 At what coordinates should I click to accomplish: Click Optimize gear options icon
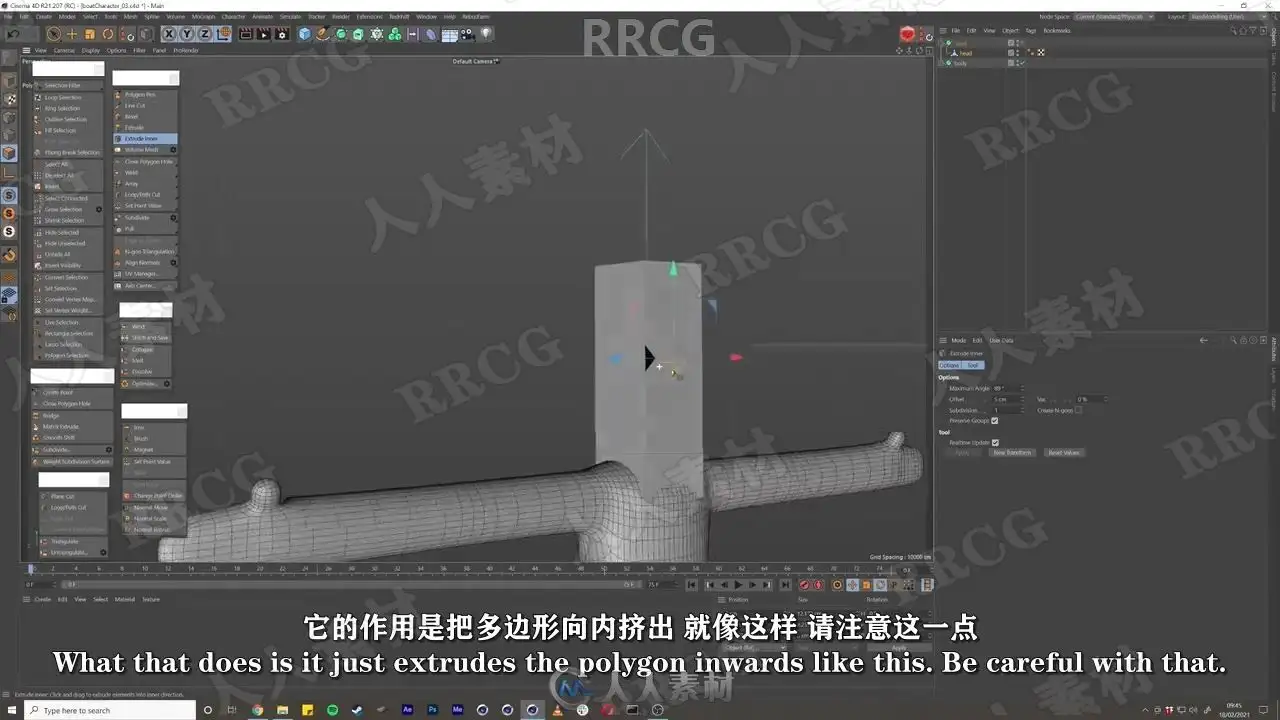pos(167,383)
